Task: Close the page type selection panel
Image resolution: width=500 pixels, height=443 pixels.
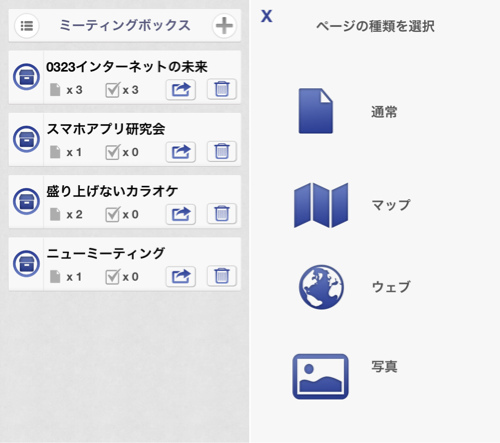Action: click(x=267, y=16)
